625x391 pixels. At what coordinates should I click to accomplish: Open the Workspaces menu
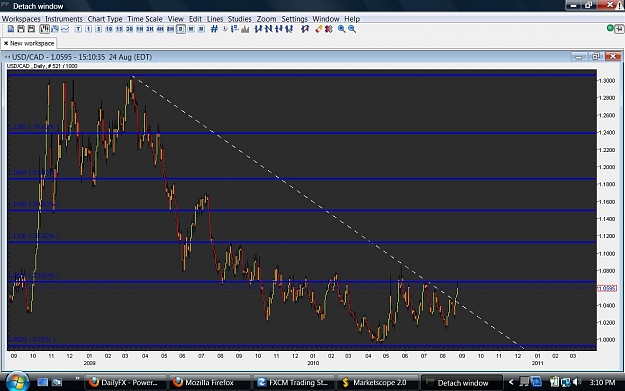[21, 19]
